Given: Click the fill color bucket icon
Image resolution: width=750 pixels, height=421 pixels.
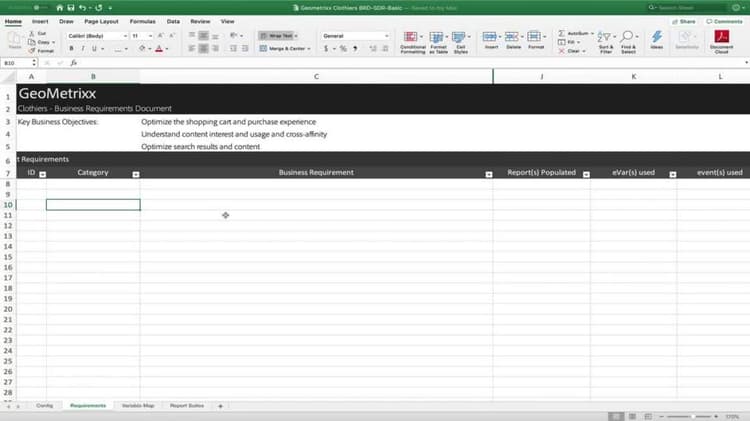Looking at the screenshot, I should tap(142, 49).
